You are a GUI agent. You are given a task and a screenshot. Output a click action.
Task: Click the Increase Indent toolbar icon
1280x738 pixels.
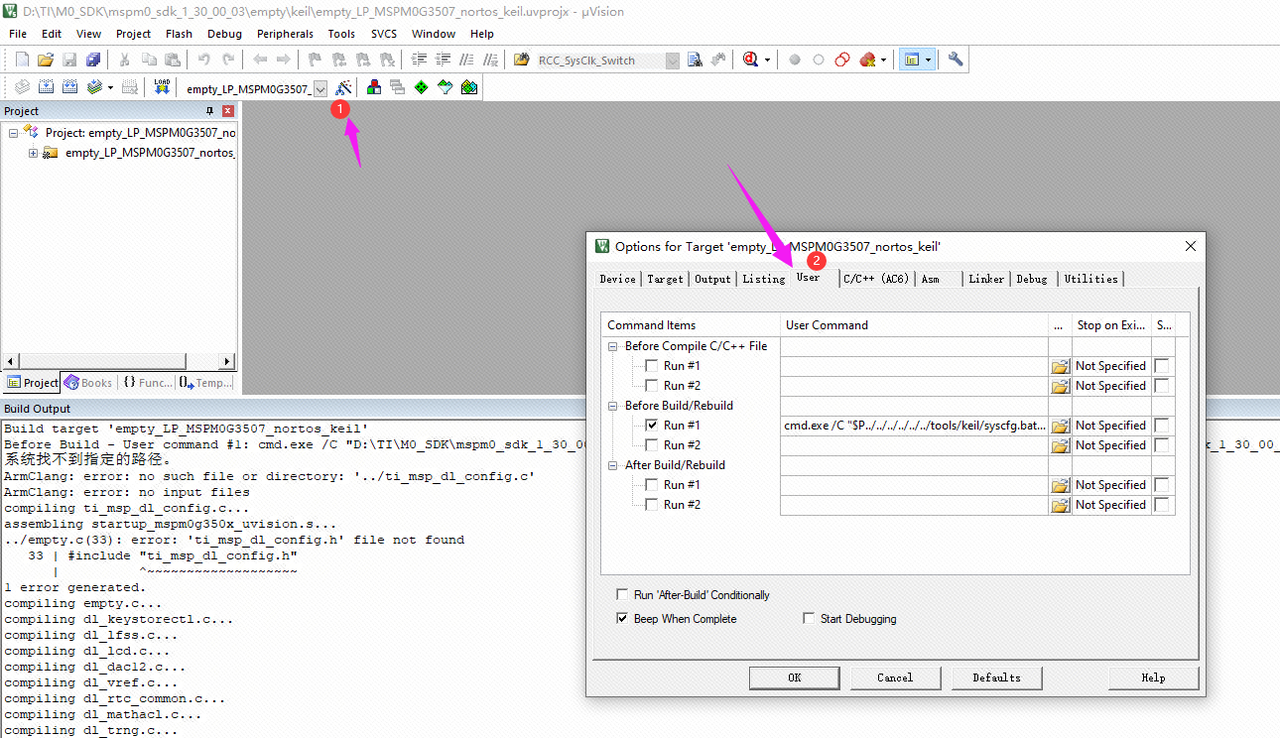pyautogui.click(x=418, y=60)
